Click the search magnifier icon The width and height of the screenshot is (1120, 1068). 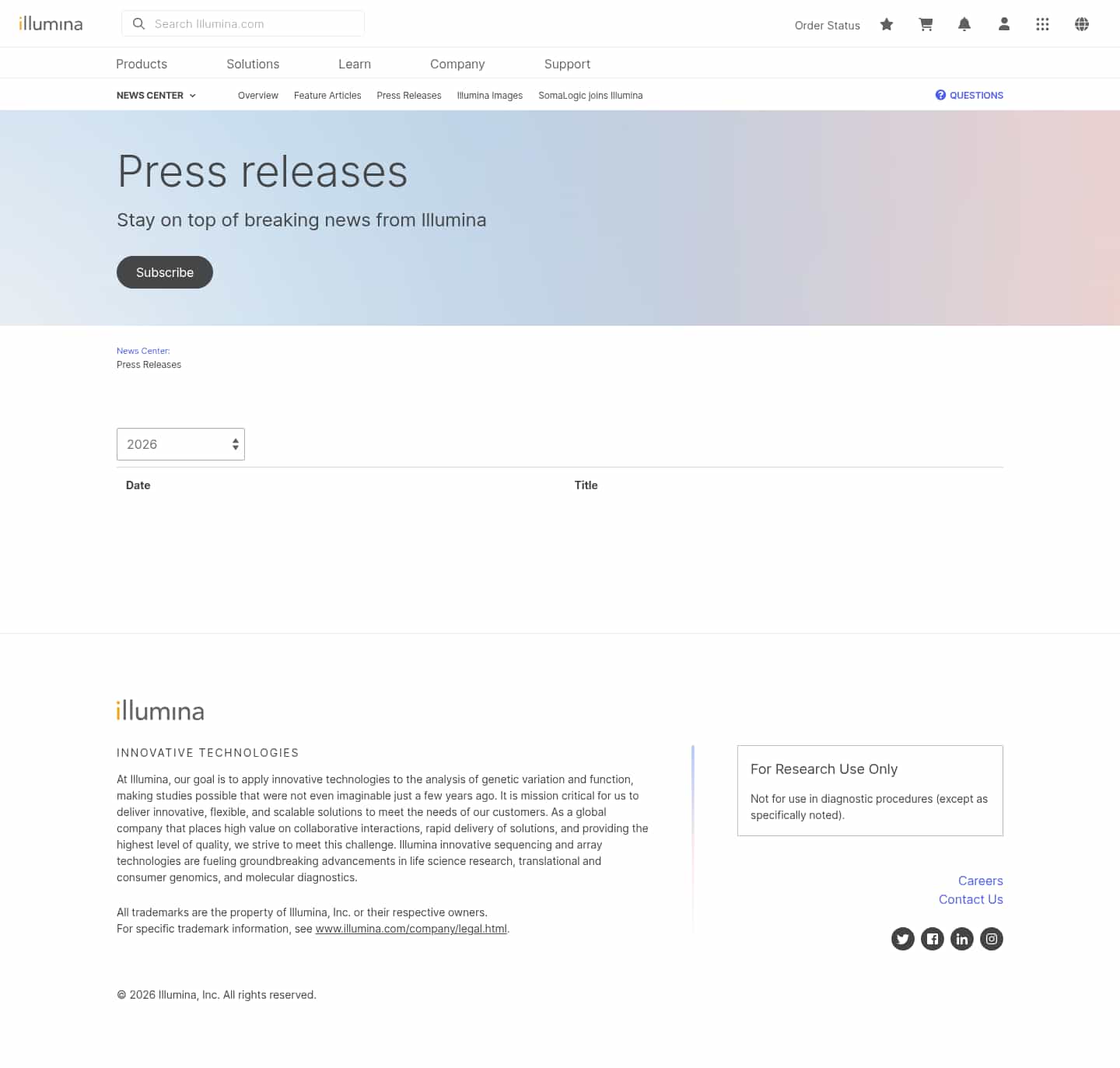click(138, 24)
